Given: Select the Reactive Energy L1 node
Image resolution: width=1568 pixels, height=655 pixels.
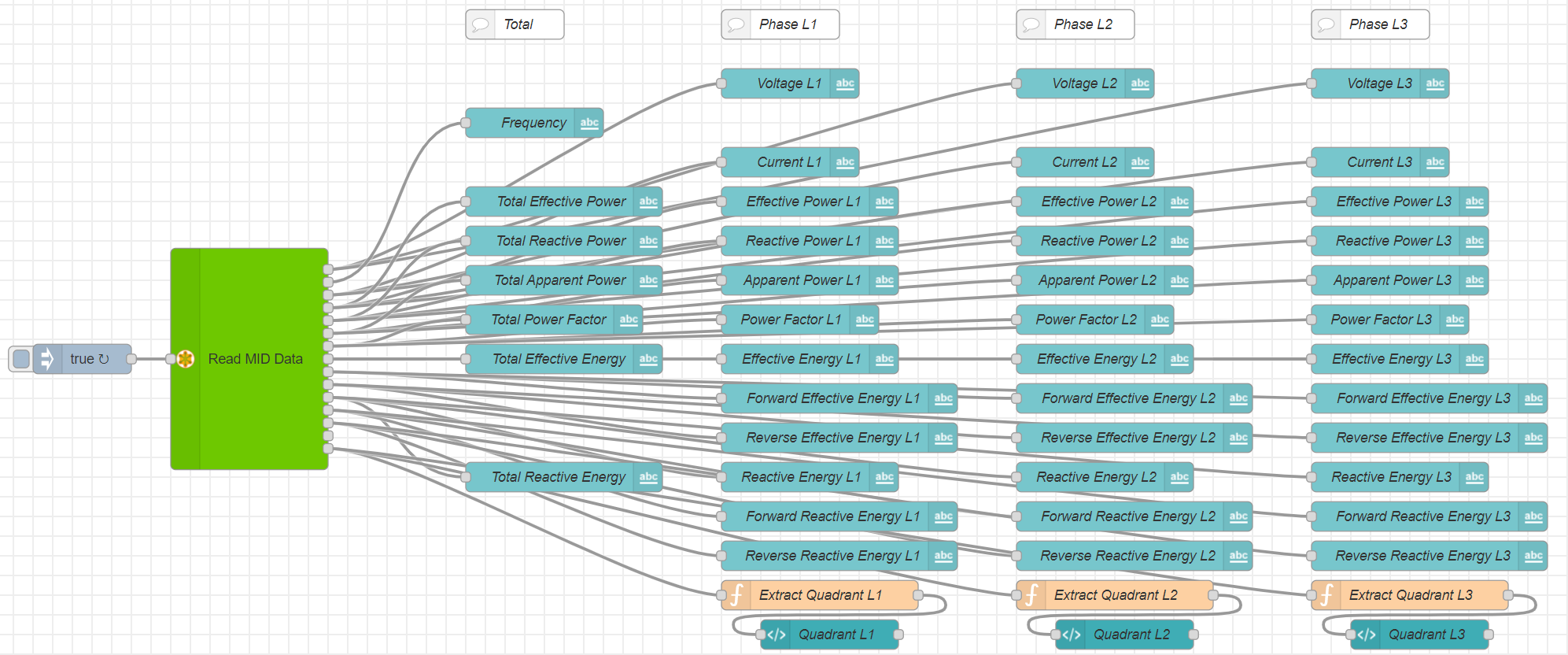Looking at the screenshot, I should click(810, 477).
